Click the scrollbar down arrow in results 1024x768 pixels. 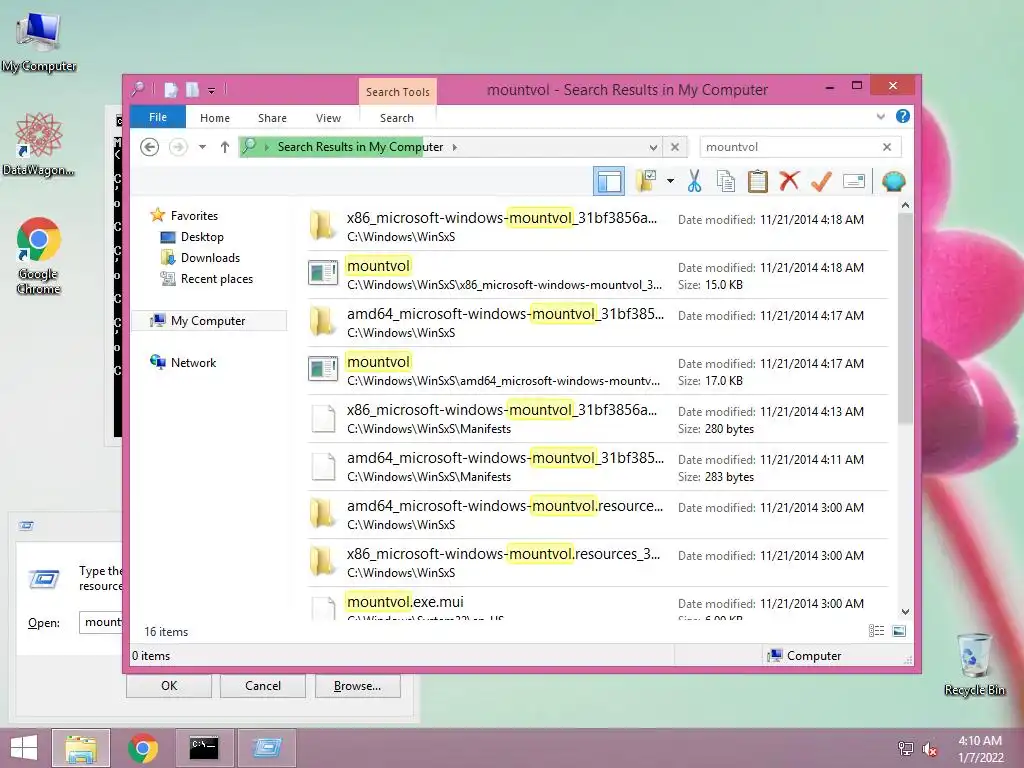pos(905,612)
